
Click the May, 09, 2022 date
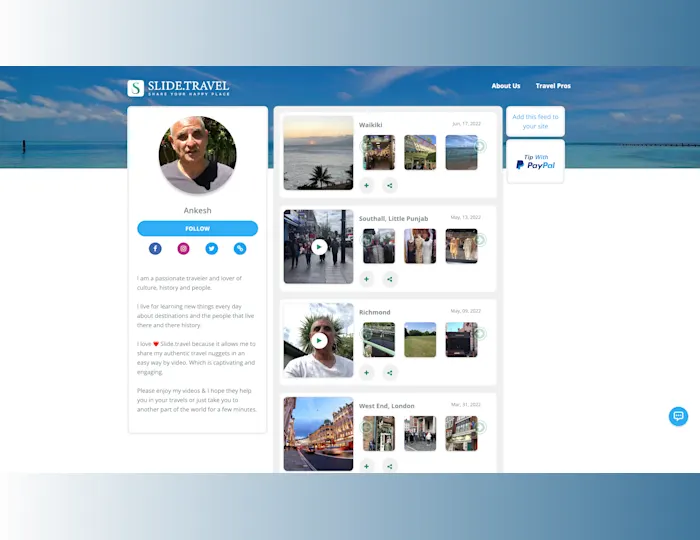[466, 311]
